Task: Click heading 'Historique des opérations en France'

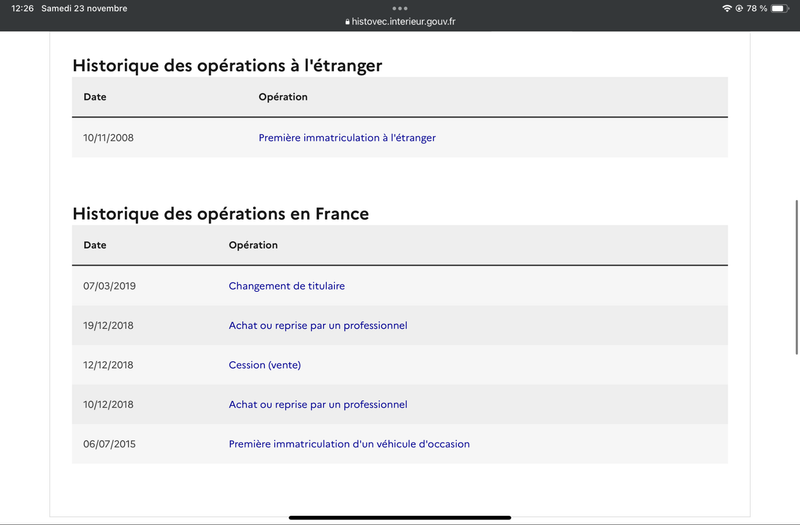Action: point(220,214)
